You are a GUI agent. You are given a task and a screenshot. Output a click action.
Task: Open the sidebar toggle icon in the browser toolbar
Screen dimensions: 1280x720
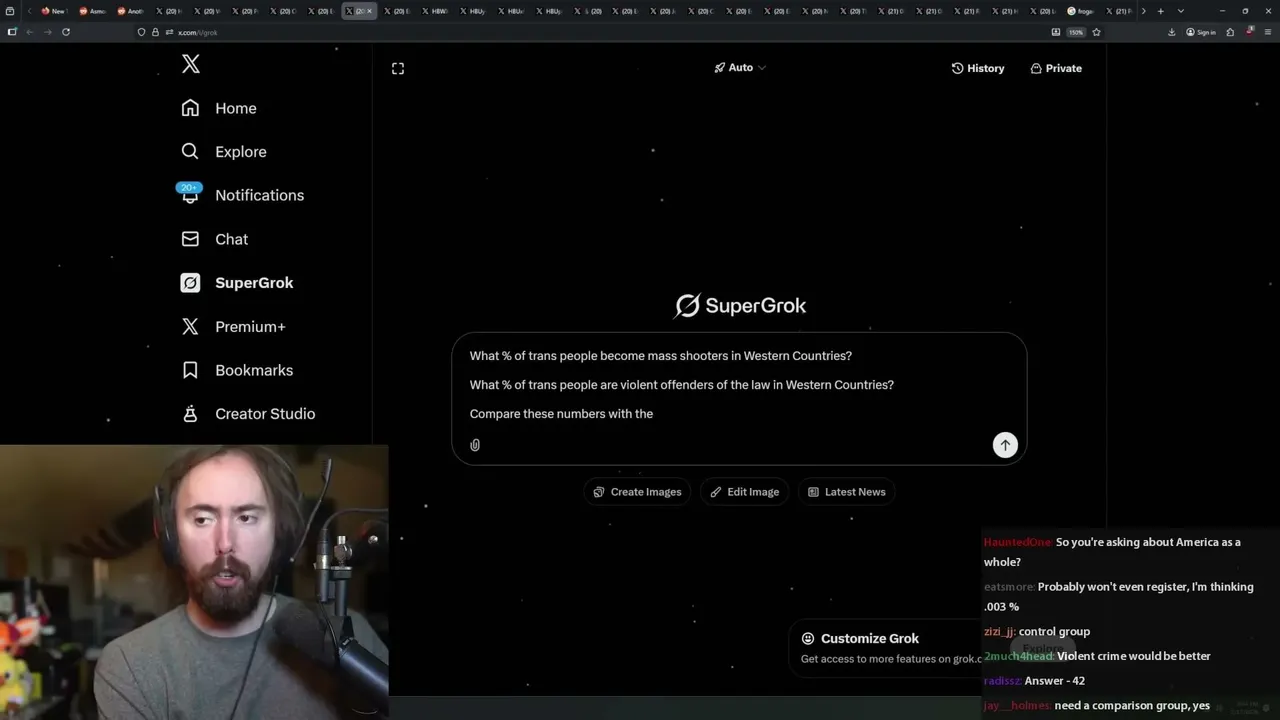[11, 32]
